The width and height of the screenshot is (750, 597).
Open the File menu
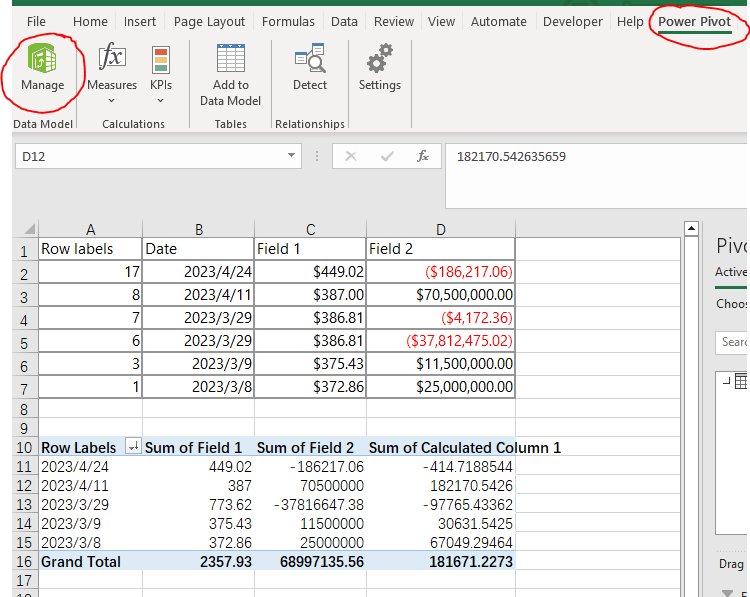click(37, 22)
